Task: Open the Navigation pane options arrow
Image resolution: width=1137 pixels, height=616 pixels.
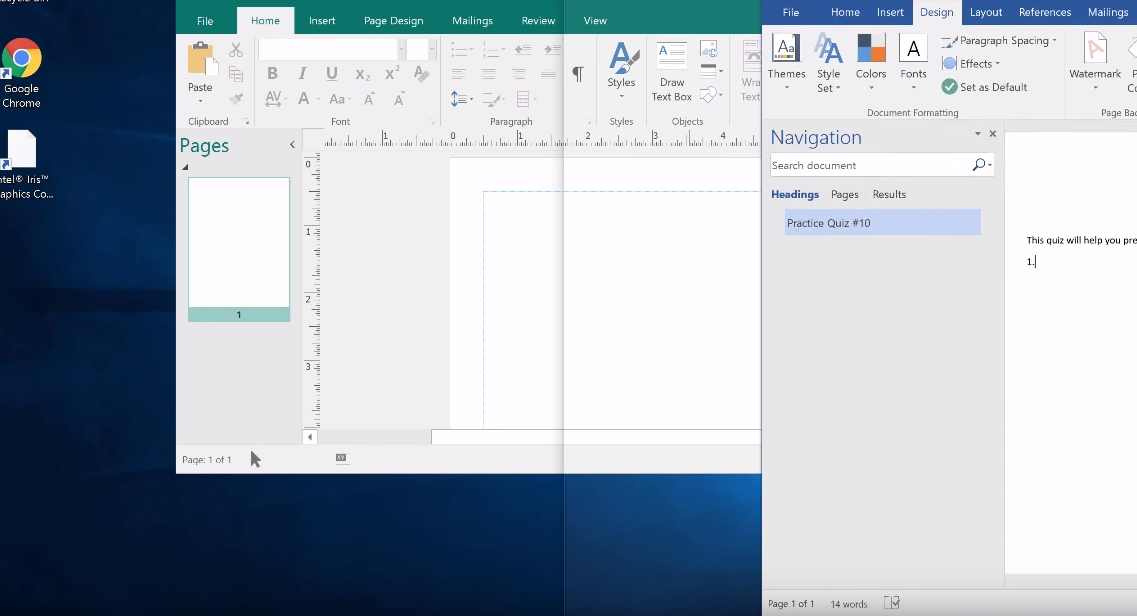Action: pos(977,134)
